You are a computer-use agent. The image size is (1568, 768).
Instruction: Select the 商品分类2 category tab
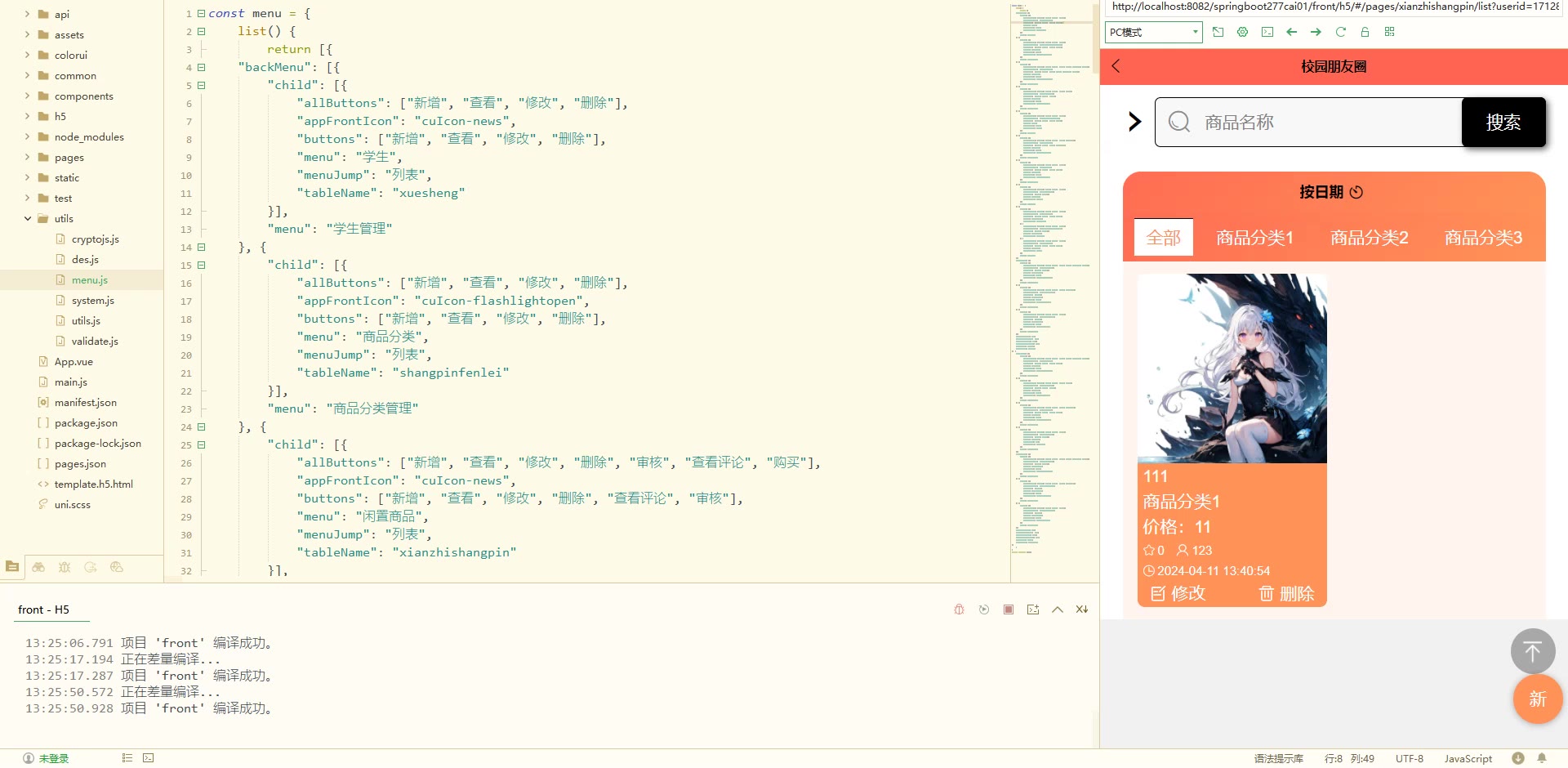[1369, 238]
